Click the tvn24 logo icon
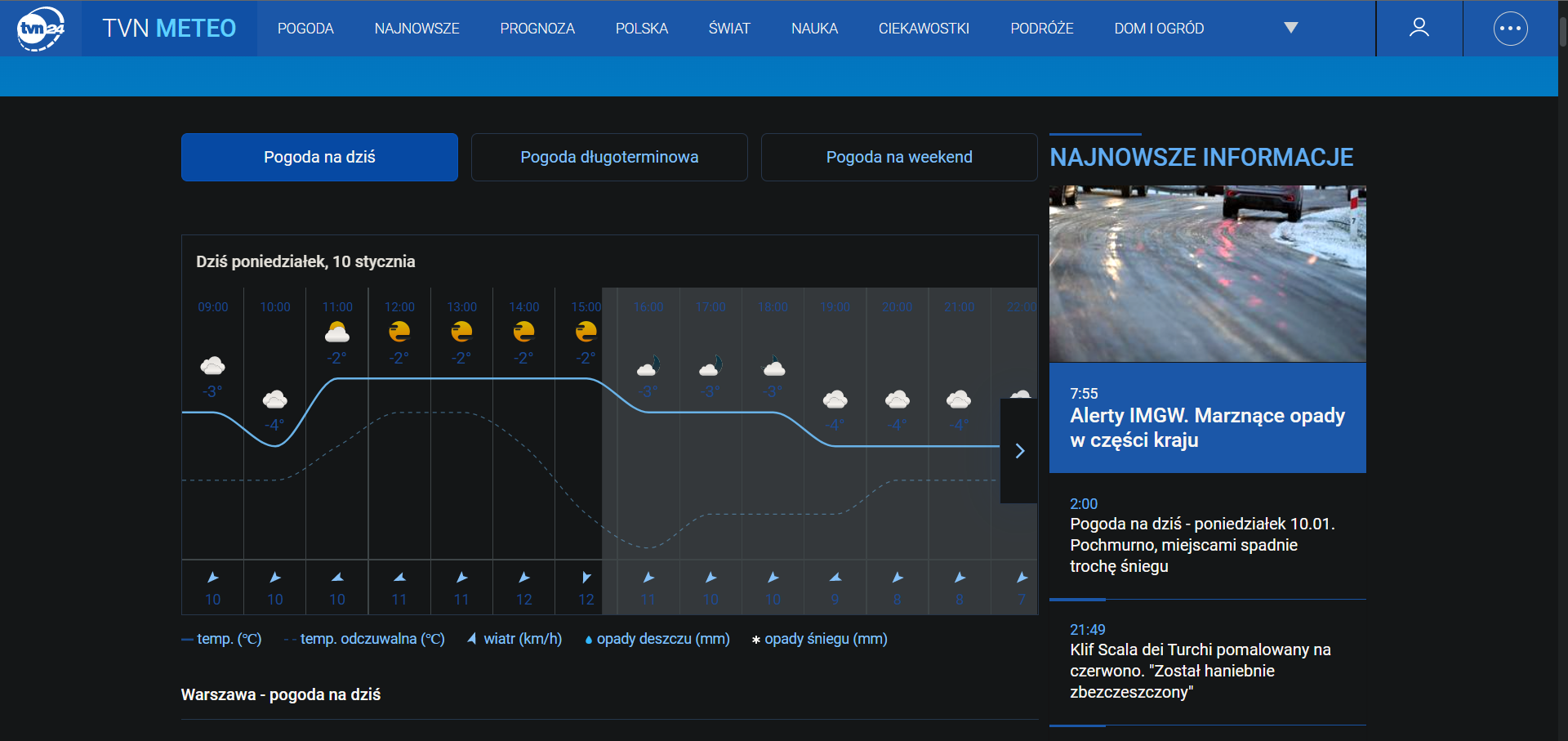Screen dimensions: 1568x741 [x=40, y=29]
